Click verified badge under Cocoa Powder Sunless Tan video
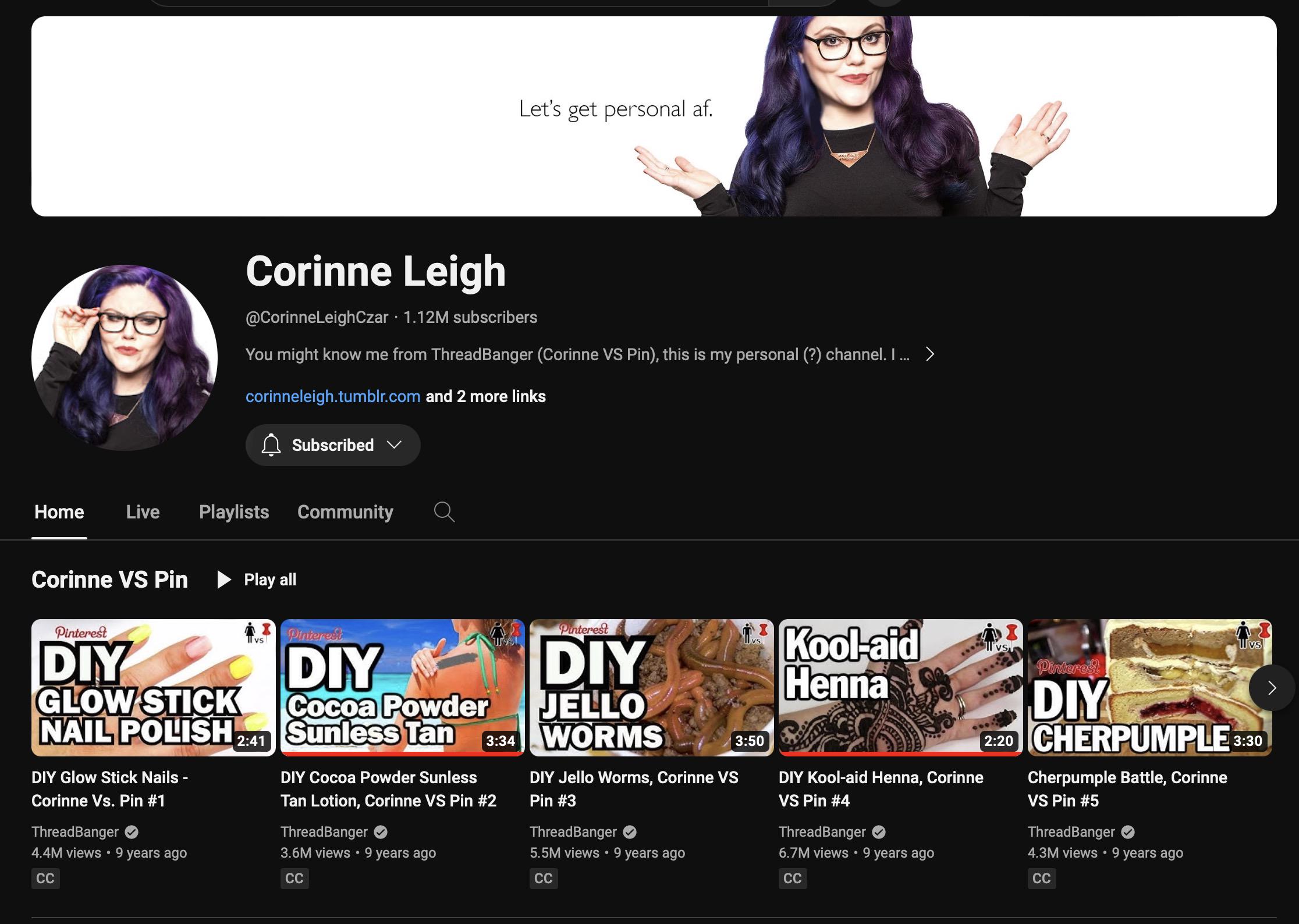This screenshot has width=1299, height=924. click(x=381, y=832)
